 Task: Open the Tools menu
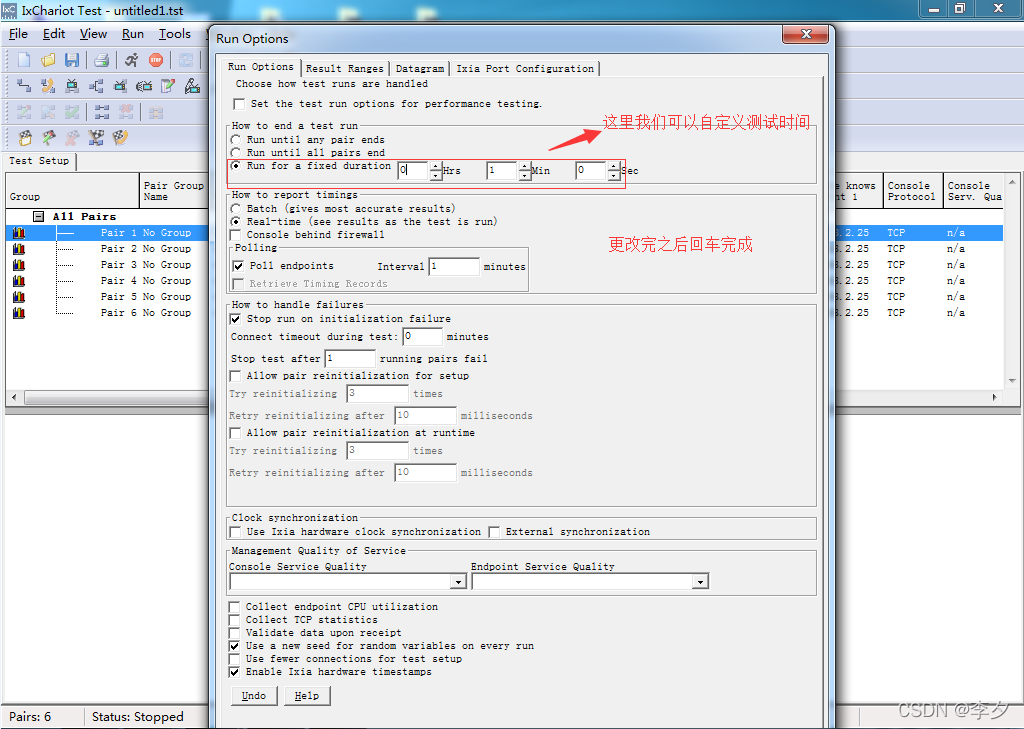pyautogui.click(x=174, y=34)
